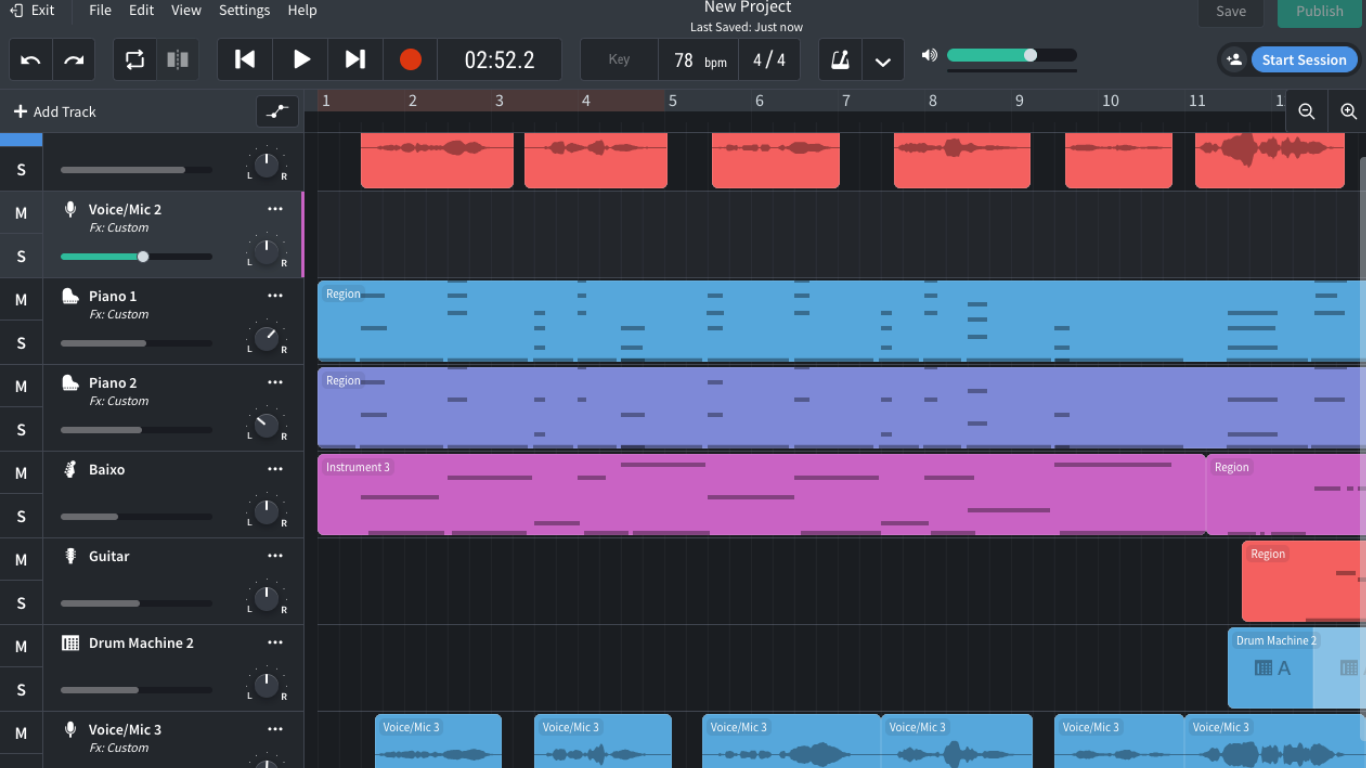Viewport: 1366px width, 768px height.
Task: Solo the Piano 2 track
Action: (x=21, y=430)
